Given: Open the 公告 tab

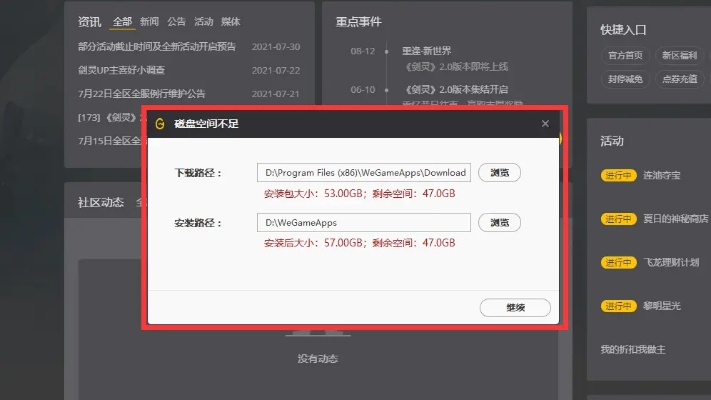Looking at the screenshot, I should 177,21.
